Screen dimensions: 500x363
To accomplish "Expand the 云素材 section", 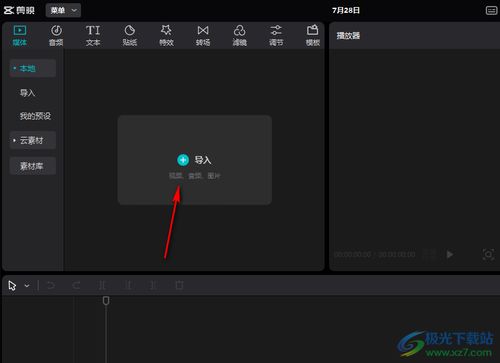I will [32, 140].
